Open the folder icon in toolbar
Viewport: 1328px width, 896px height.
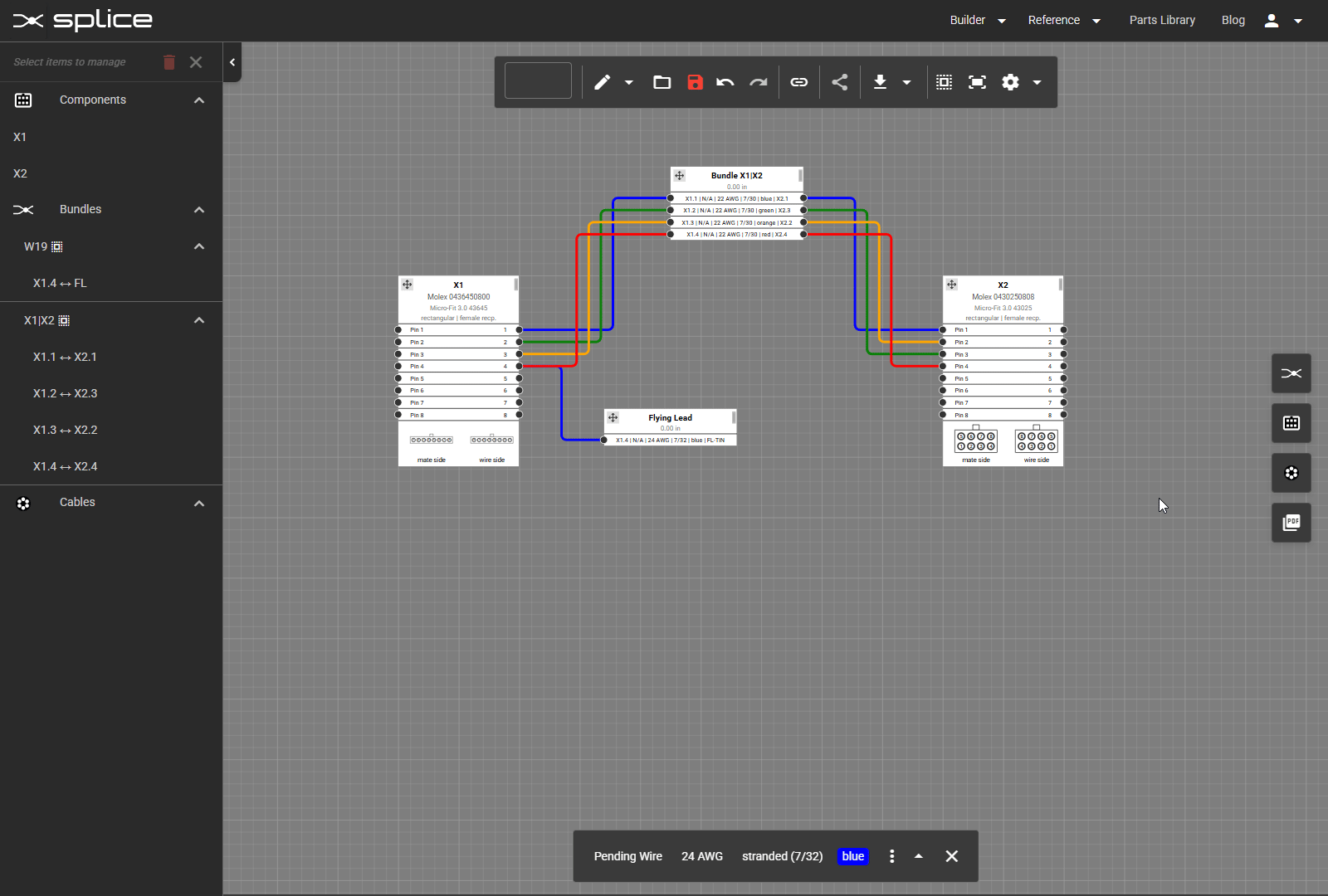(x=662, y=82)
